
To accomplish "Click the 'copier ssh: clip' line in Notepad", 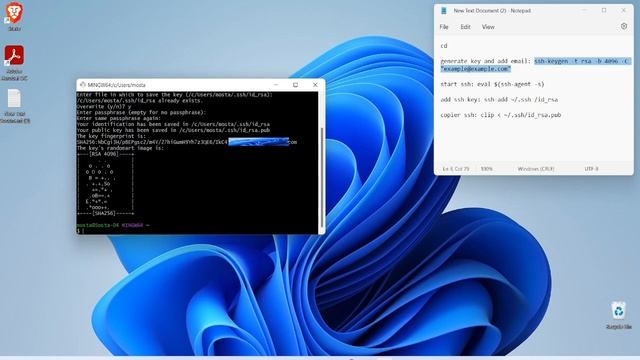I will 500,115.
